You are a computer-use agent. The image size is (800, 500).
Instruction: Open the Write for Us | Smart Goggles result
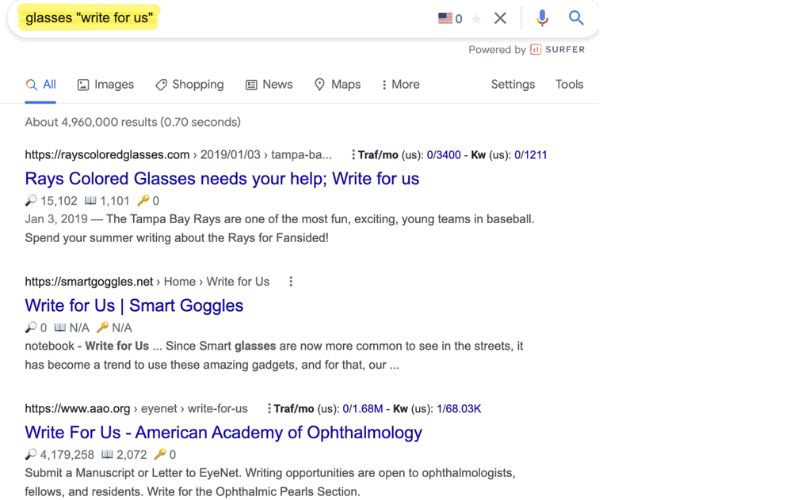click(134, 306)
